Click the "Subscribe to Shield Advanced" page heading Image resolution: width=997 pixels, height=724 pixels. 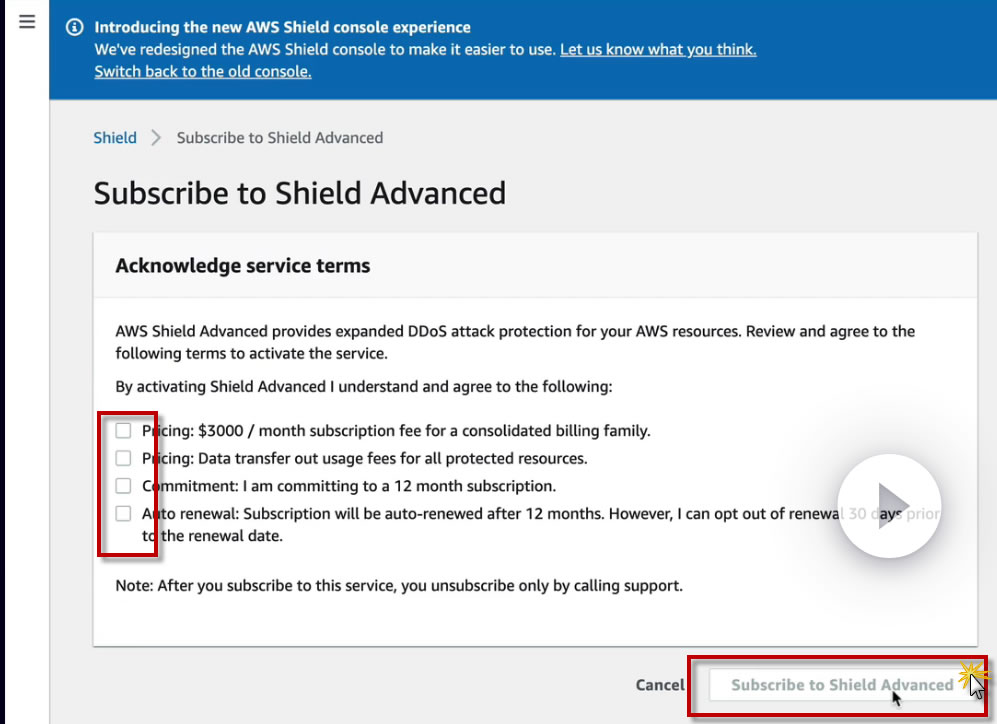[300, 192]
